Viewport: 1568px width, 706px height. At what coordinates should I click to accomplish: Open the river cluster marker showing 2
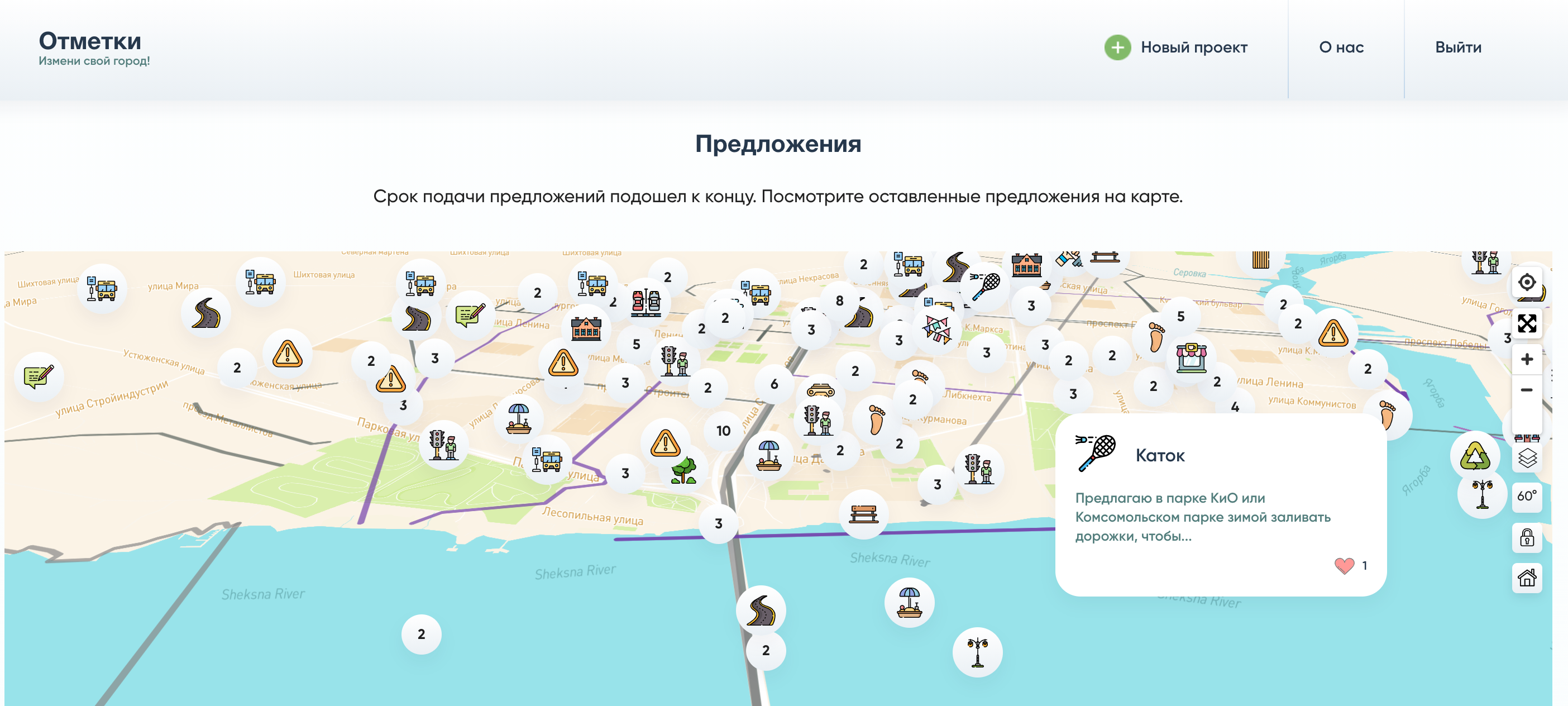point(421,634)
